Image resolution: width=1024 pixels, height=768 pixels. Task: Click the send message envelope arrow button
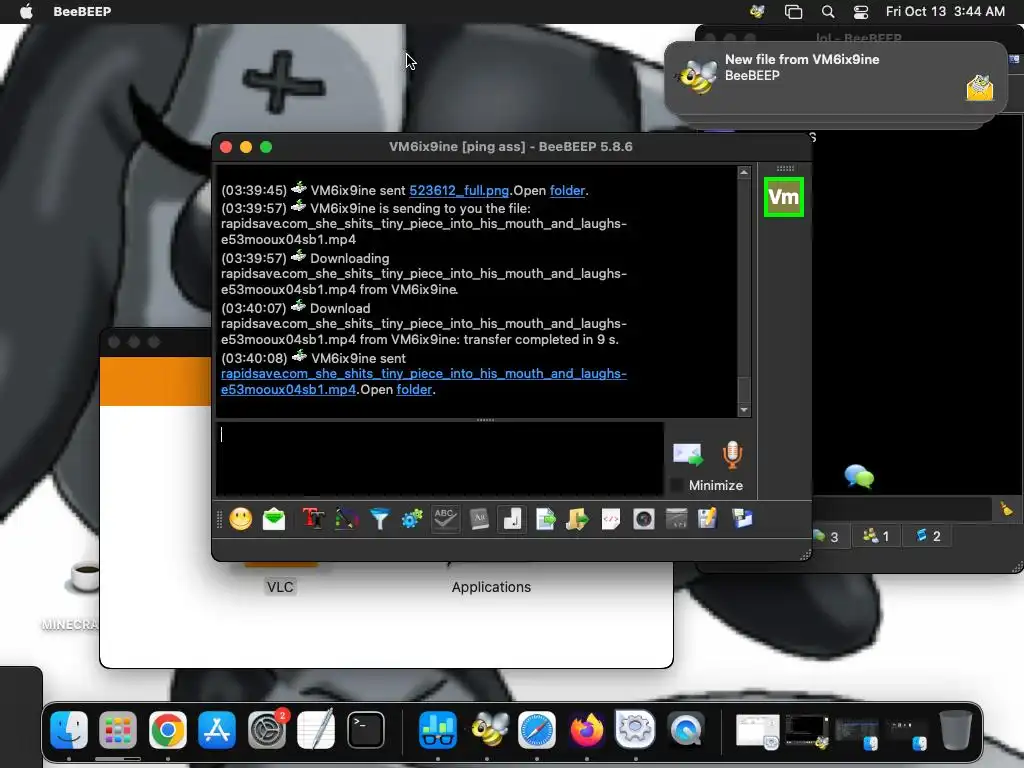688,454
